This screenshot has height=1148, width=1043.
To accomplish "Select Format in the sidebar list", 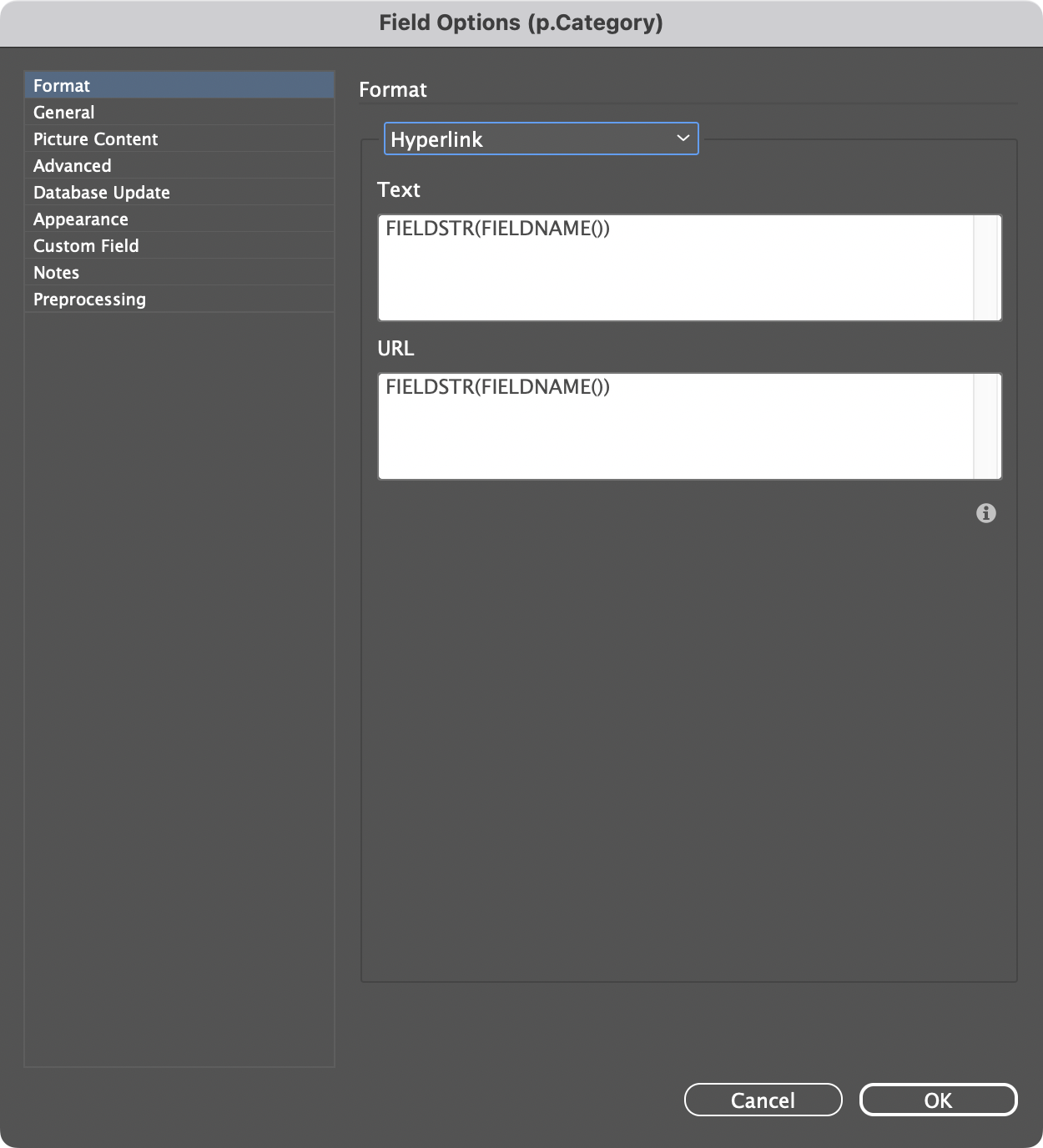I will tap(62, 86).
